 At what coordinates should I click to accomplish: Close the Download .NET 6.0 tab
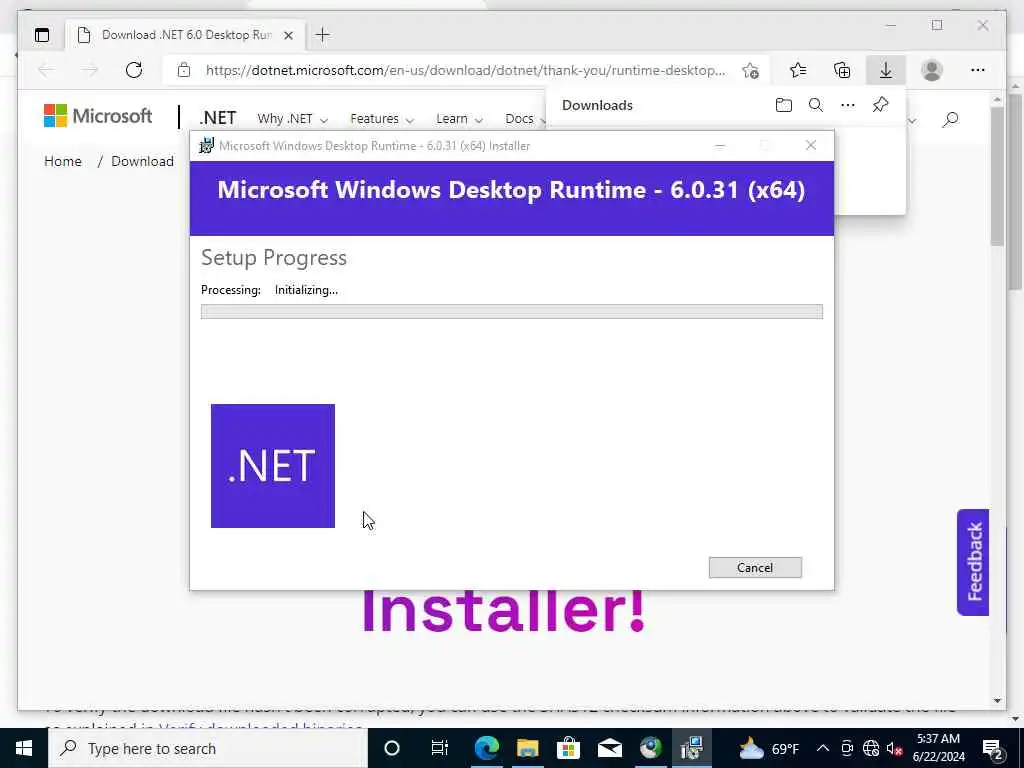pyautogui.click(x=289, y=35)
